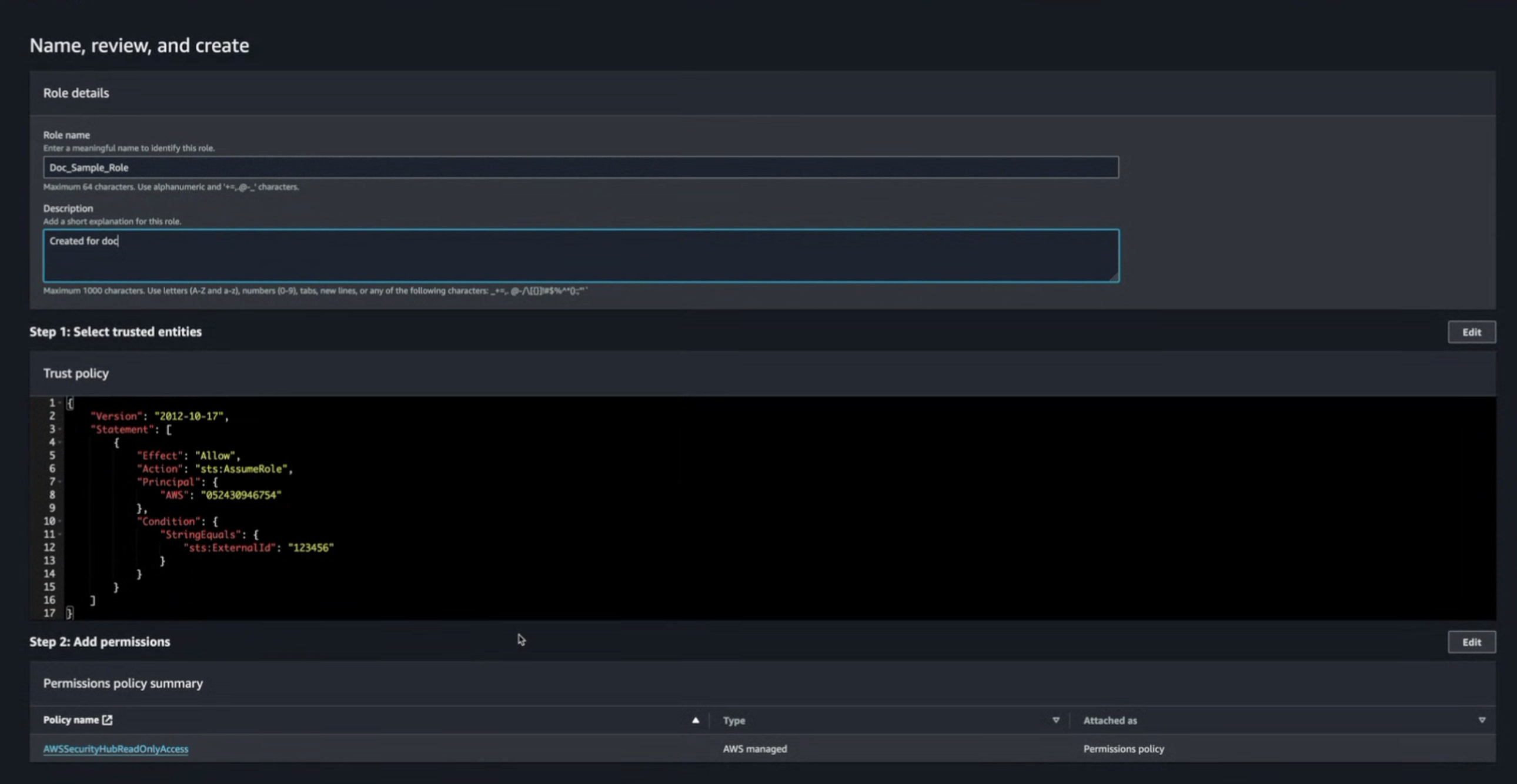Edit Step 2 Add permissions
The image size is (1517, 784).
click(1471, 642)
